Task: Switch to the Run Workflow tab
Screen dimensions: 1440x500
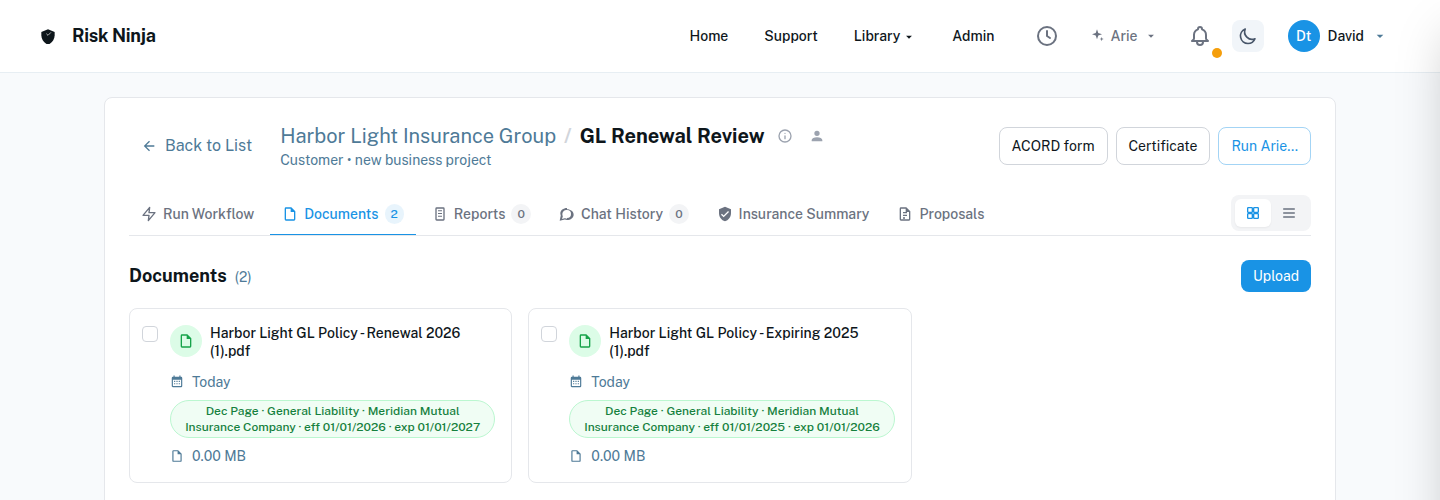Action: (x=199, y=214)
